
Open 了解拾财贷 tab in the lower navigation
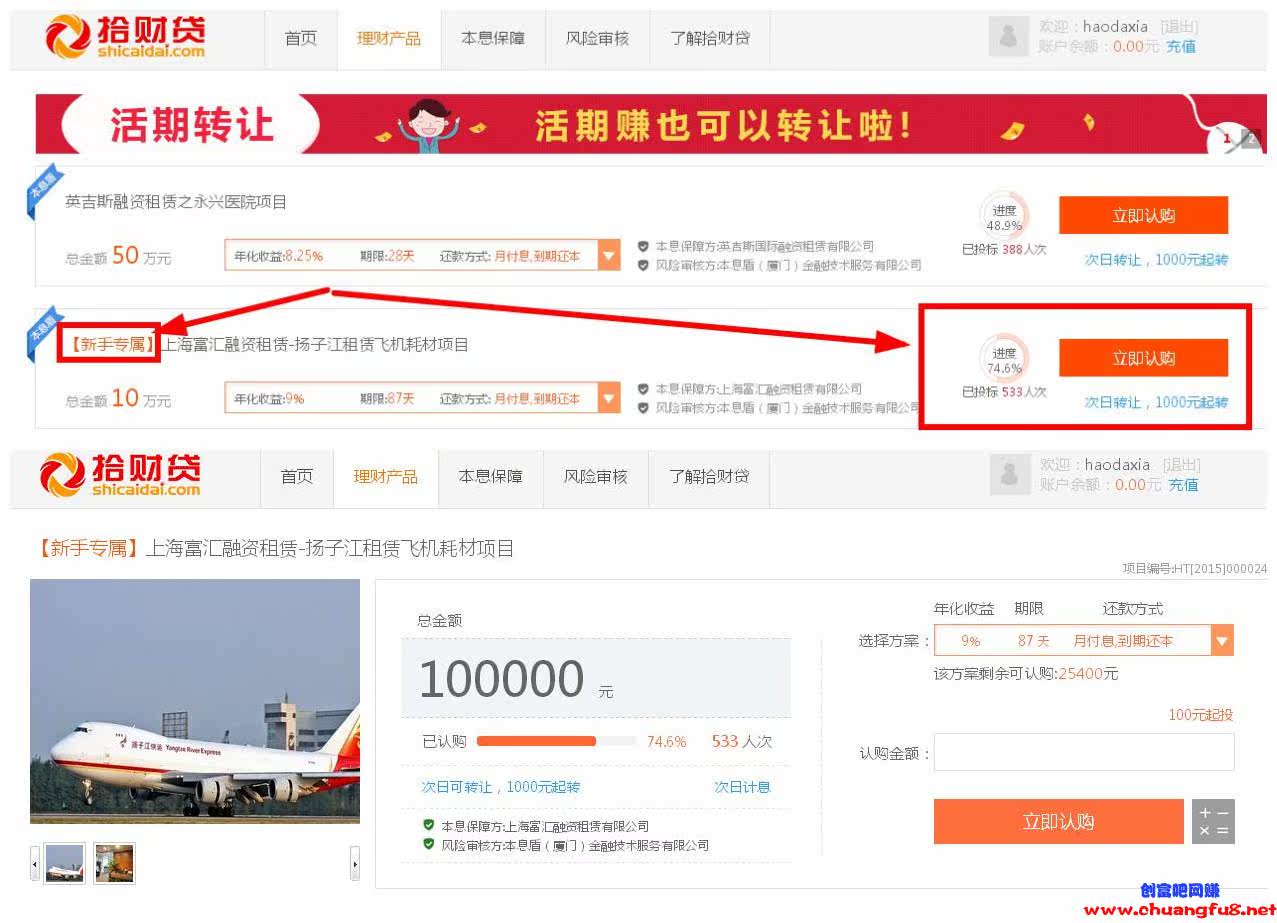click(709, 476)
